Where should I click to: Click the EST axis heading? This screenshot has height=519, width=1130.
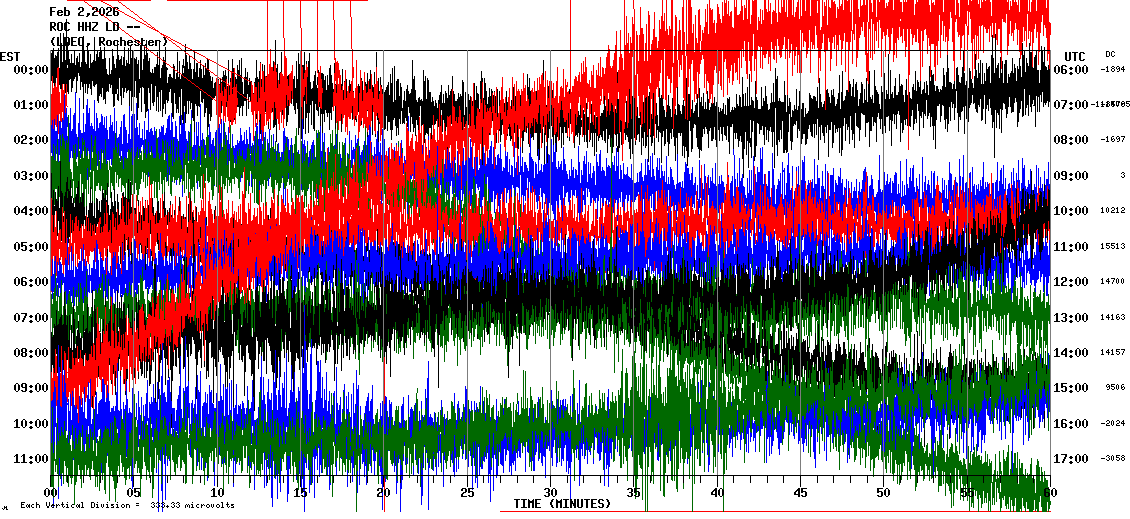click(x=10, y=56)
